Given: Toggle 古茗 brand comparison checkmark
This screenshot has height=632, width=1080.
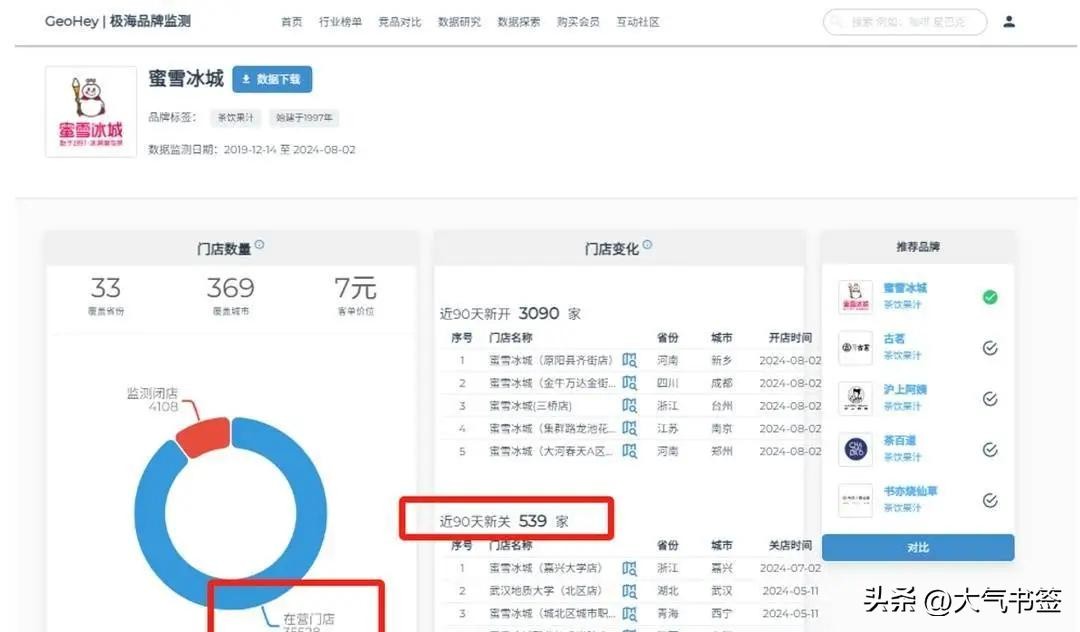Looking at the screenshot, I should click(989, 348).
